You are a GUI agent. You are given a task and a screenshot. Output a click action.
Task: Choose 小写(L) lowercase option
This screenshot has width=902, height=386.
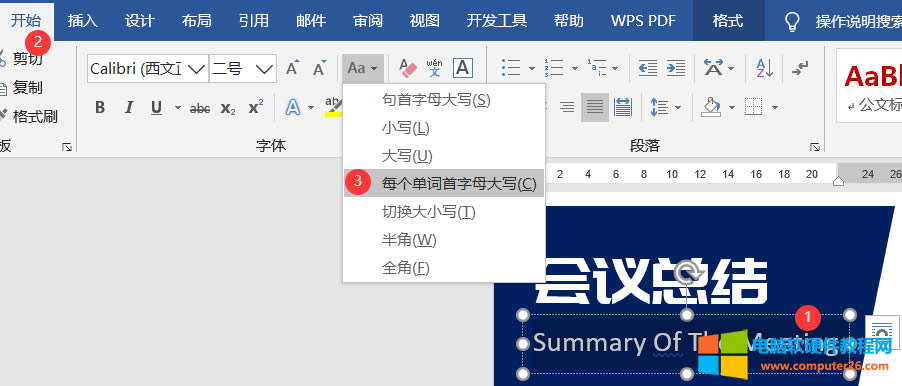click(x=444, y=128)
